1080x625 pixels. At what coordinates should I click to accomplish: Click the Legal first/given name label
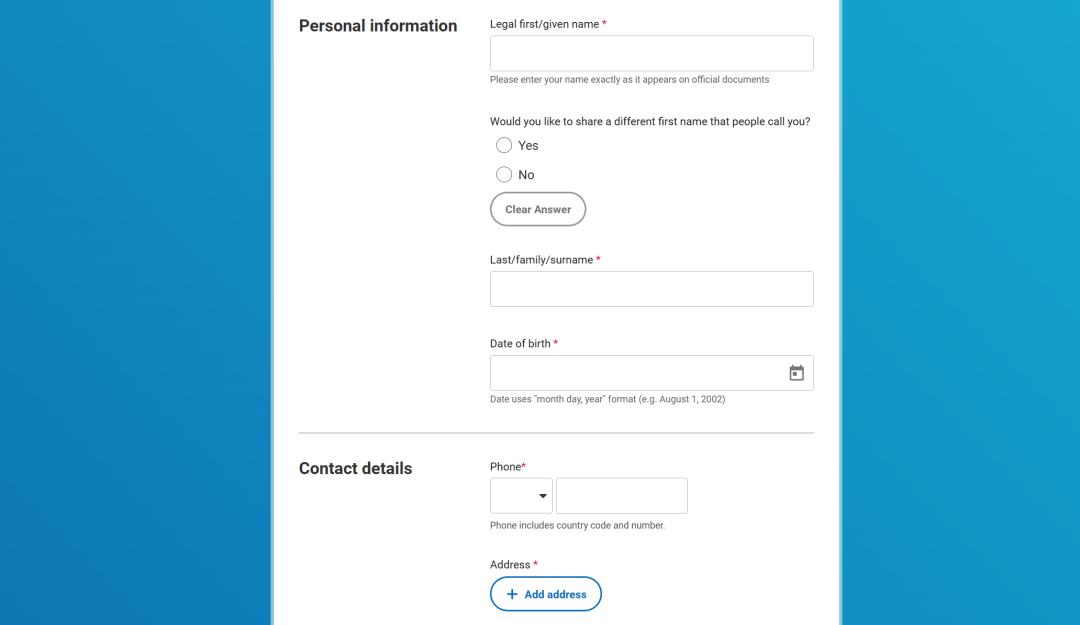point(544,24)
